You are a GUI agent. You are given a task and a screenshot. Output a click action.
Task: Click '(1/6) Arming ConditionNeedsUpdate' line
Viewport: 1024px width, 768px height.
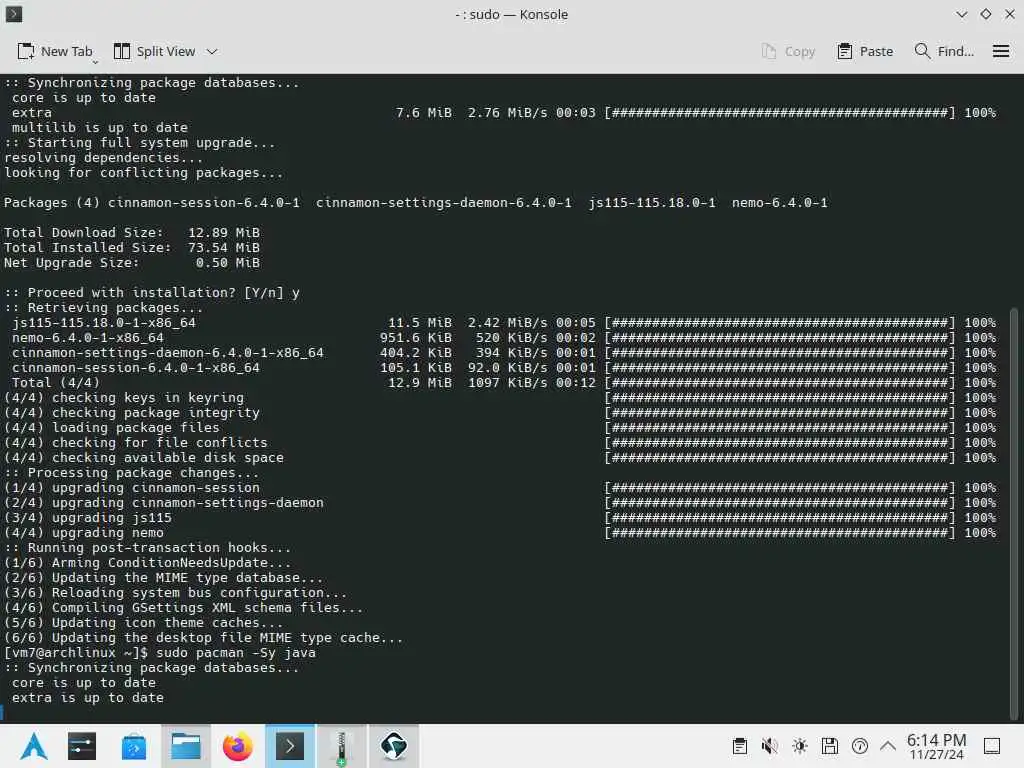pyautogui.click(x=148, y=563)
